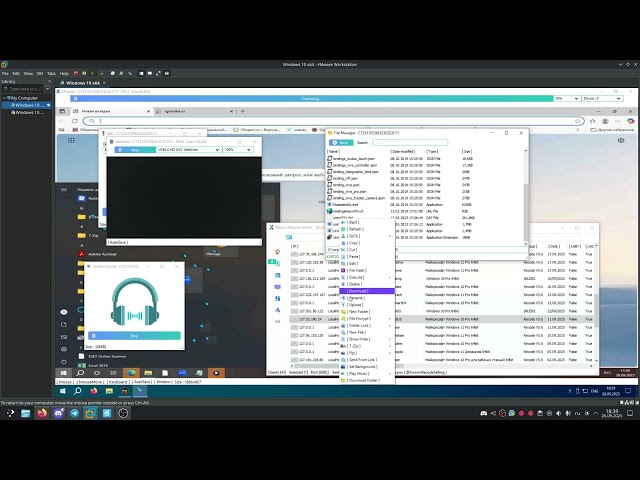Toggle Mouse option in Monitor status bar
Image resolution: width=640 pixels, height=480 pixels.
65,382
